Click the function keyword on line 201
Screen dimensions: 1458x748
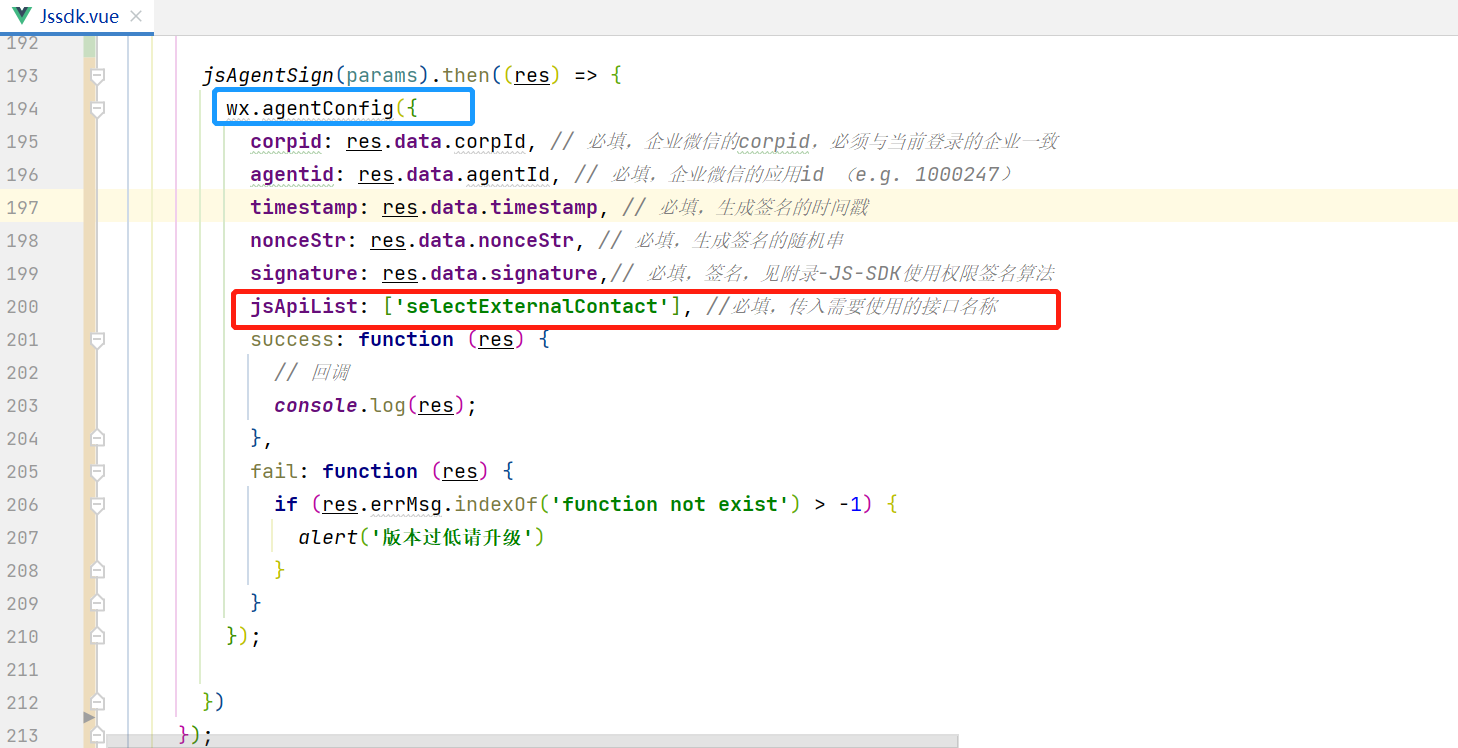pyautogui.click(x=406, y=339)
